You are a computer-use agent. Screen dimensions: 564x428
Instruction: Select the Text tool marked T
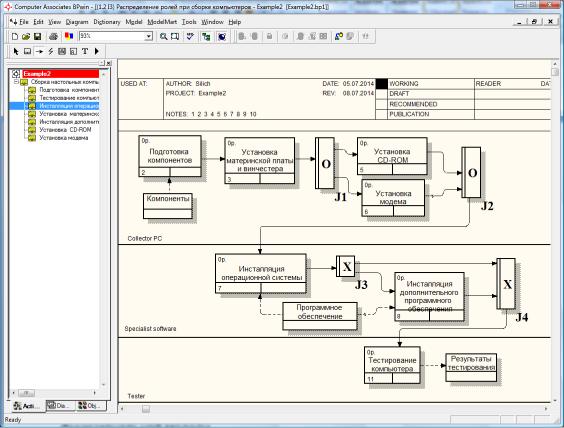pyautogui.click(x=85, y=51)
